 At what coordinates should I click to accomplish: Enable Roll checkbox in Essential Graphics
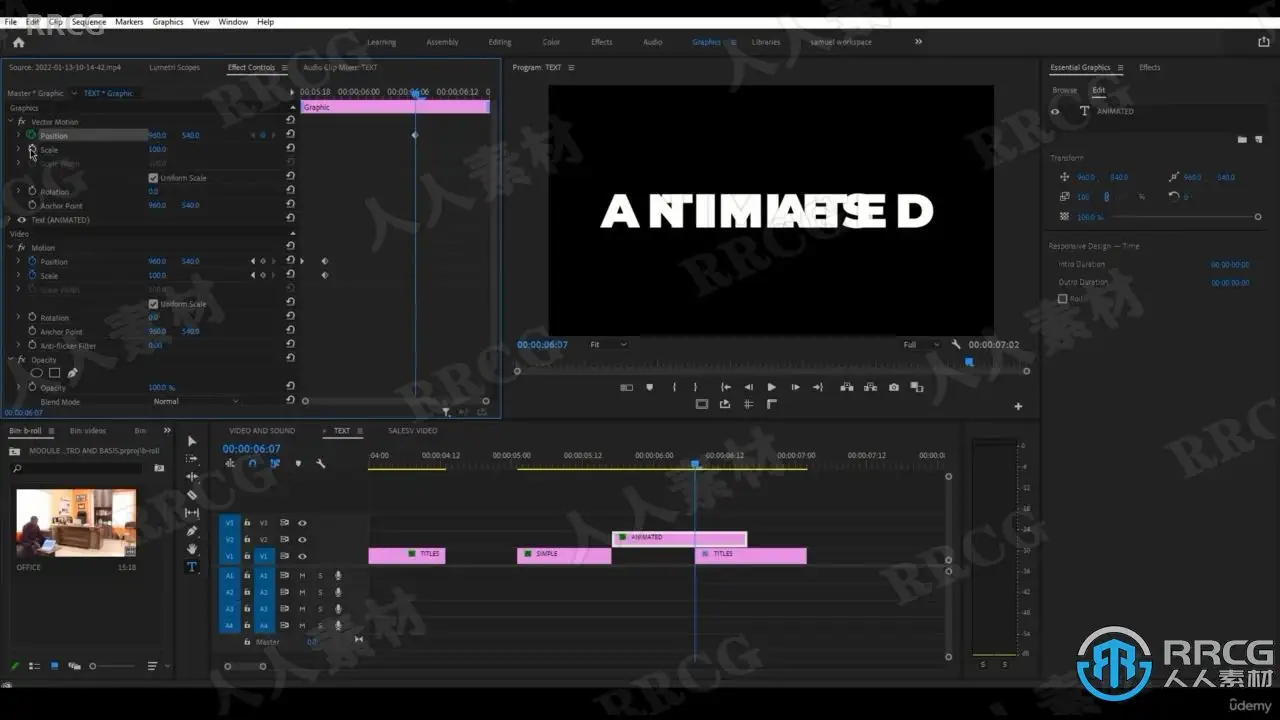tap(1063, 299)
